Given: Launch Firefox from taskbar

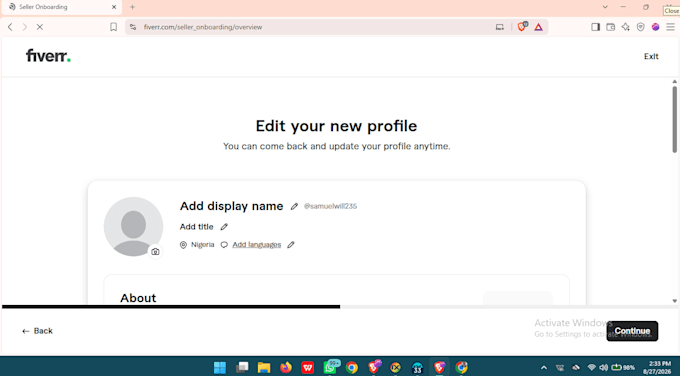Looking at the screenshot, I should (x=286, y=367).
